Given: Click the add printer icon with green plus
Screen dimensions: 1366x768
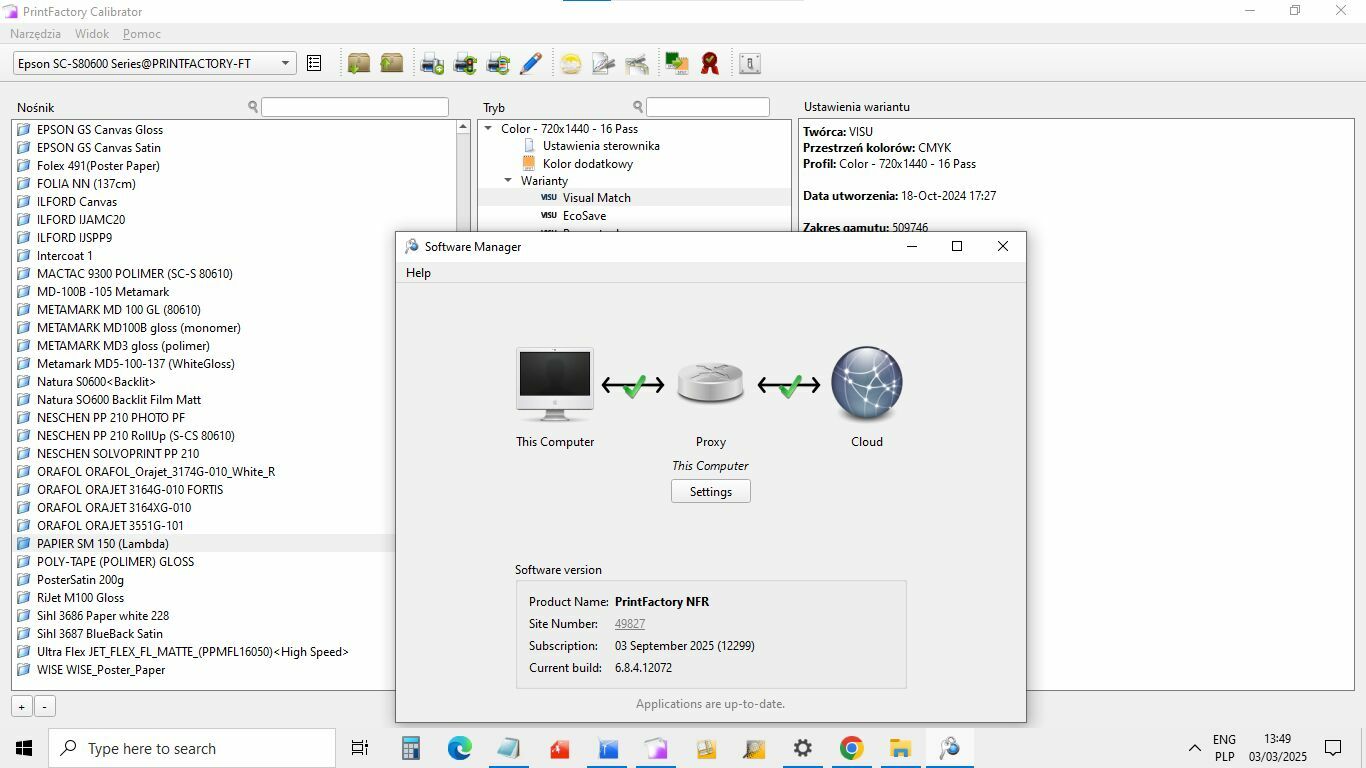Looking at the screenshot, I should point(432,64).
